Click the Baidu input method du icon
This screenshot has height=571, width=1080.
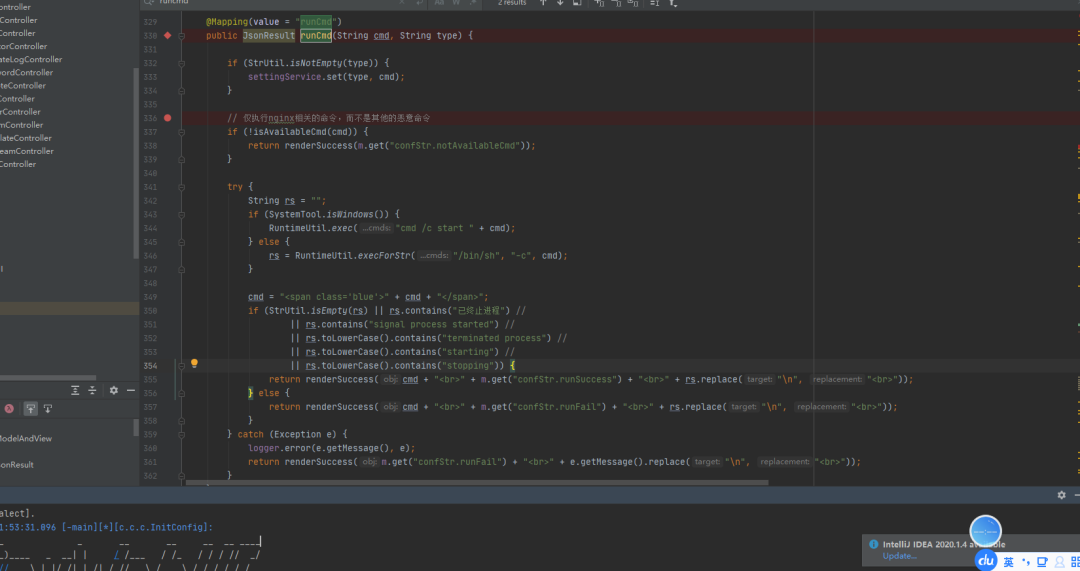click(986, 561)
